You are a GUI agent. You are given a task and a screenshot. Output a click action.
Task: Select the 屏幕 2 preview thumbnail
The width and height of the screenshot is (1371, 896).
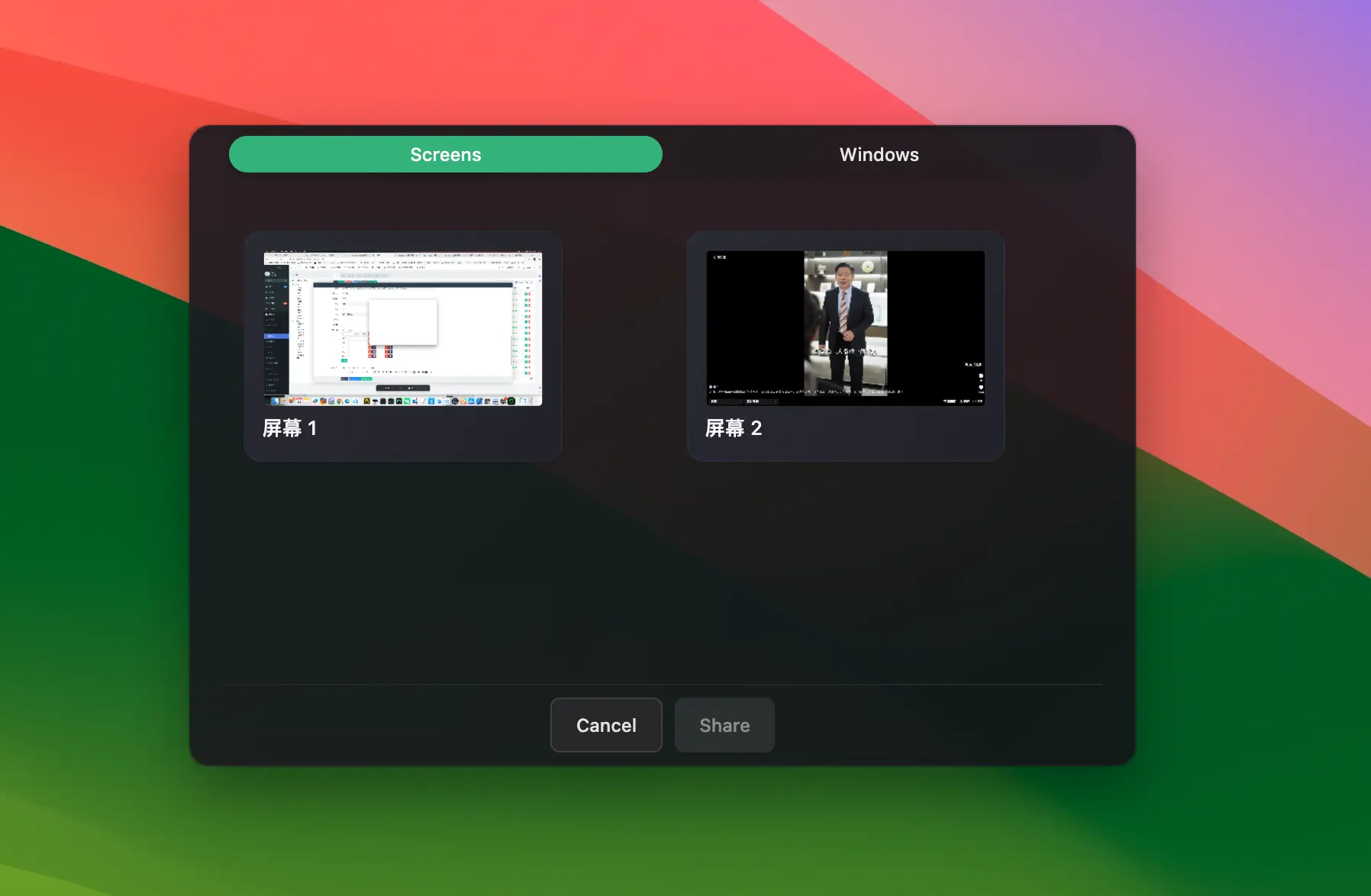pyautogui.click(x=845, y=328)
